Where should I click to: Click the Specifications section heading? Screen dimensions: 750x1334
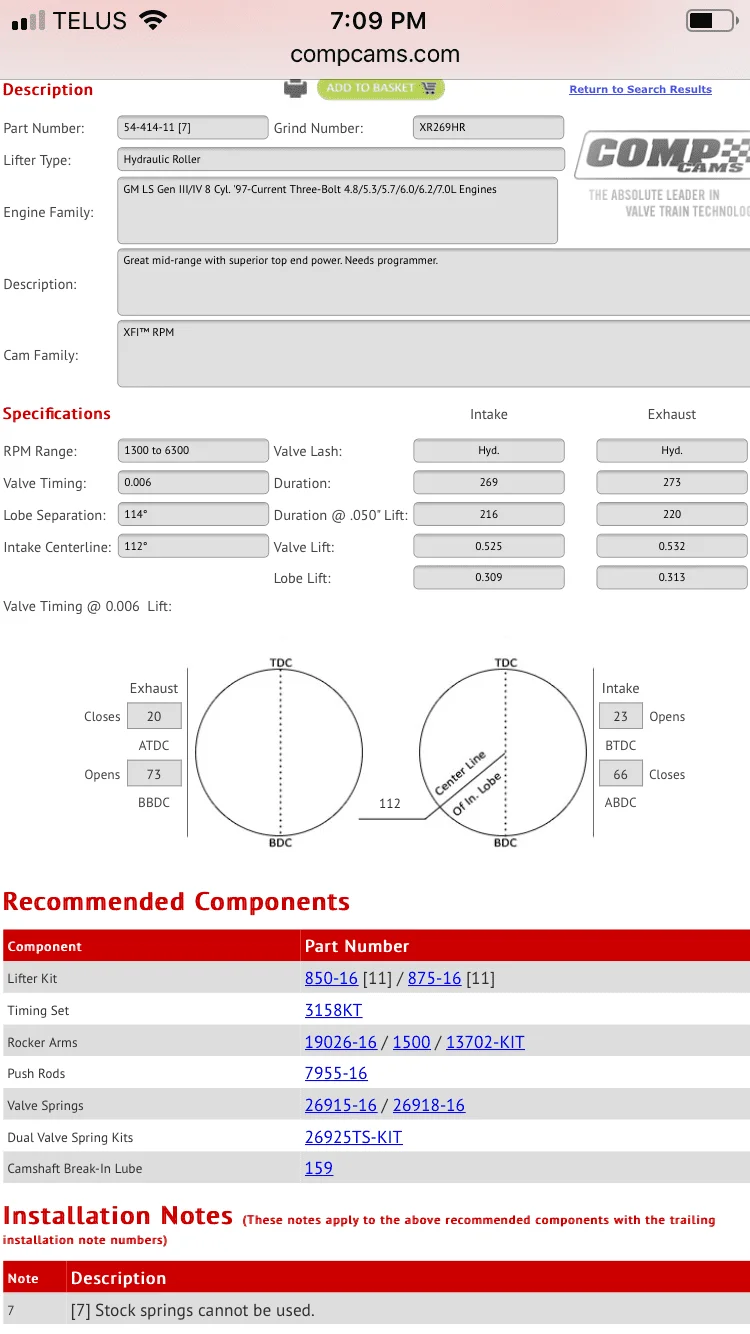click(x=57, y=414)
